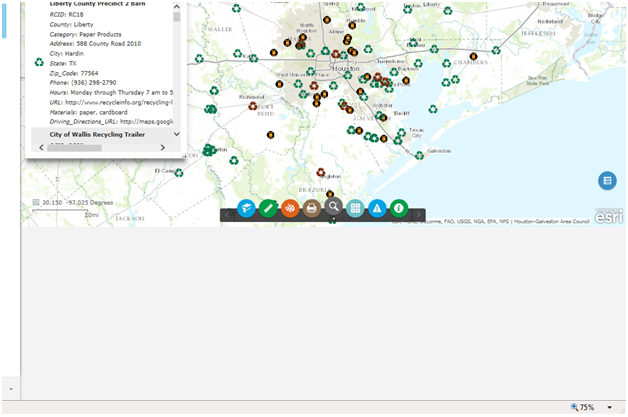Screen dimensions: 628x417
Task: Click the brown recycling marker at Angleton
Action: point(320,172)
